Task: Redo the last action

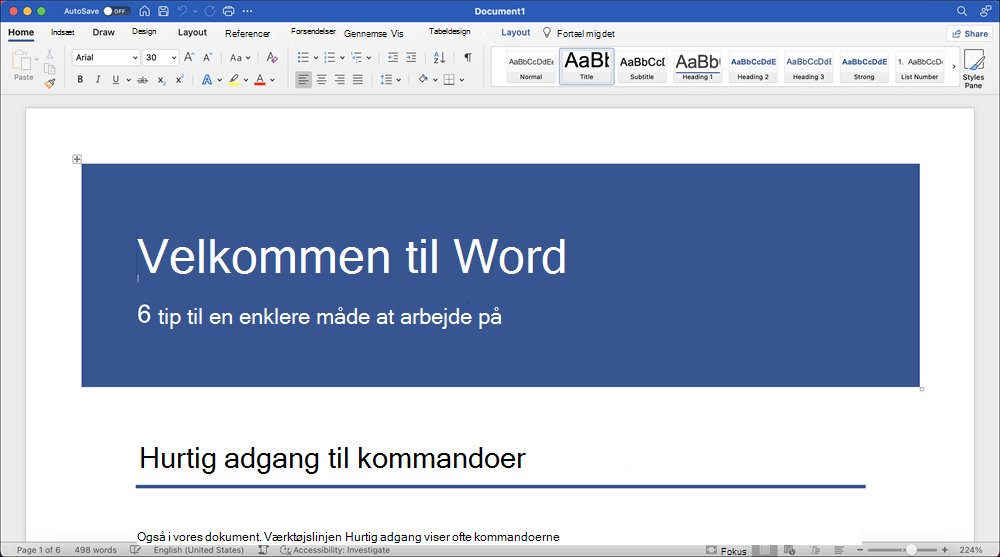Action: point(210,11)
